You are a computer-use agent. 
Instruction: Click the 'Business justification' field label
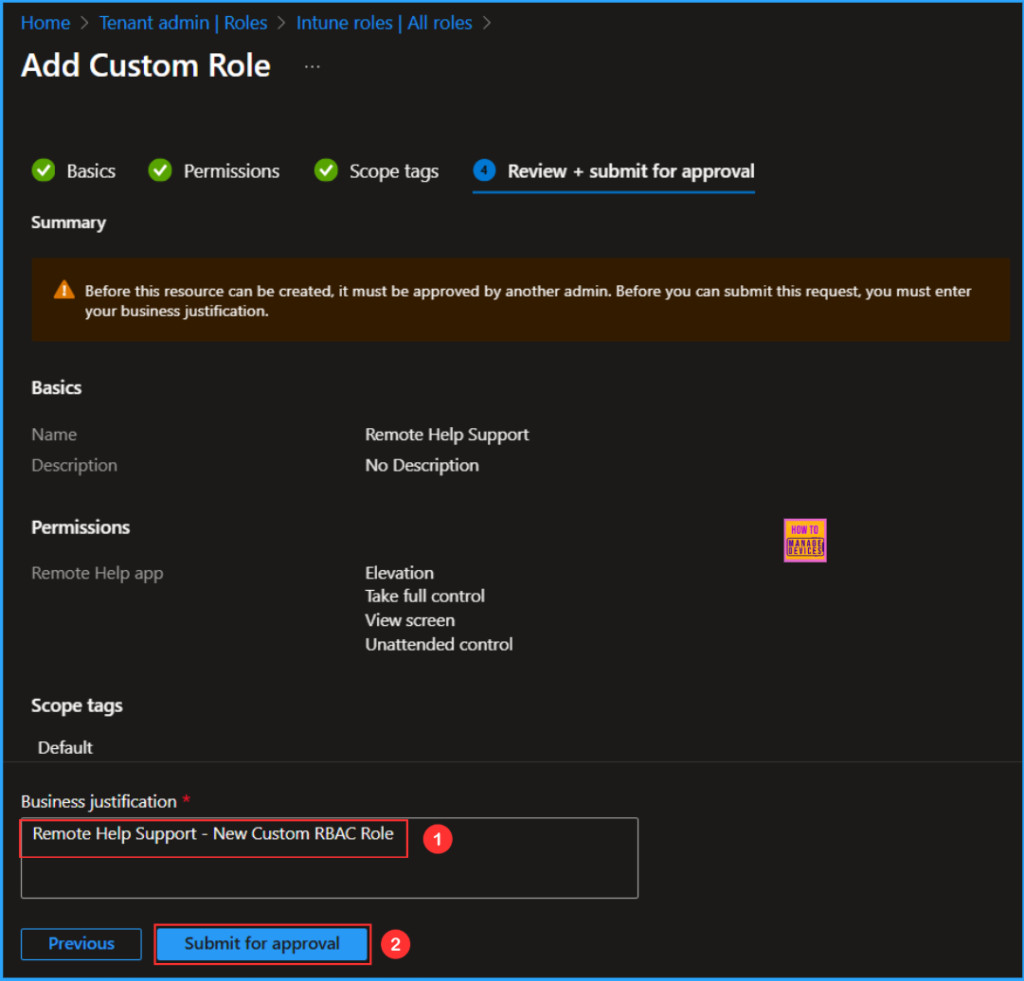point(99,801)
